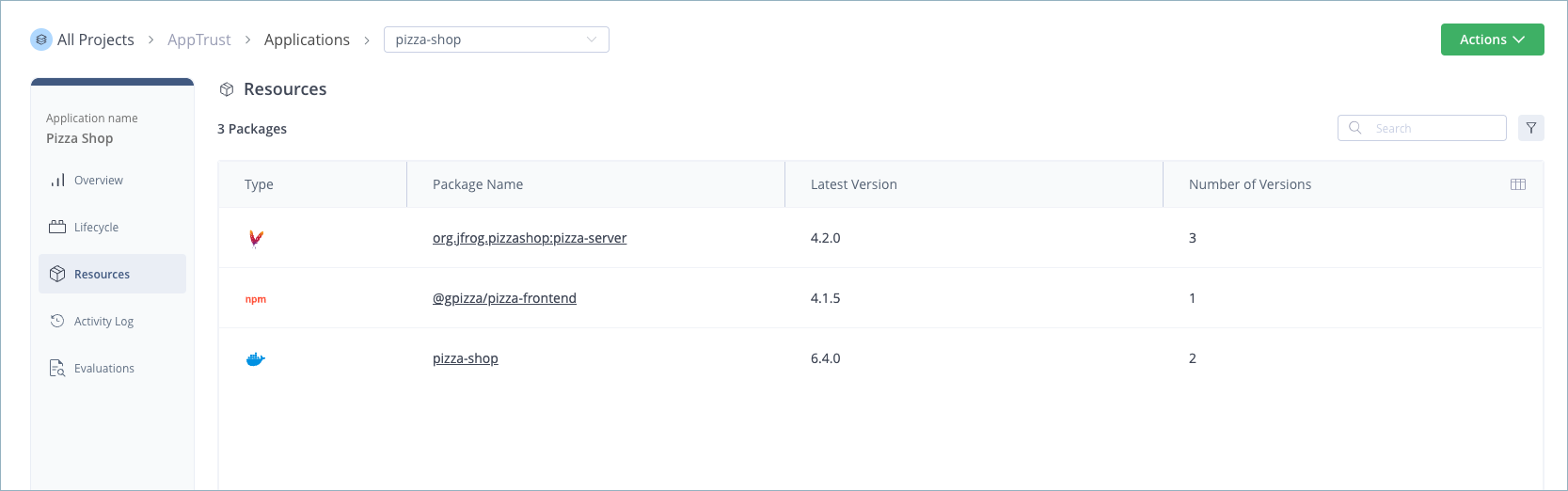Click the version count 2 for pizza-shop
Image resolution: width=1568 pixels, height=491 pixels.
(1193, 358)
